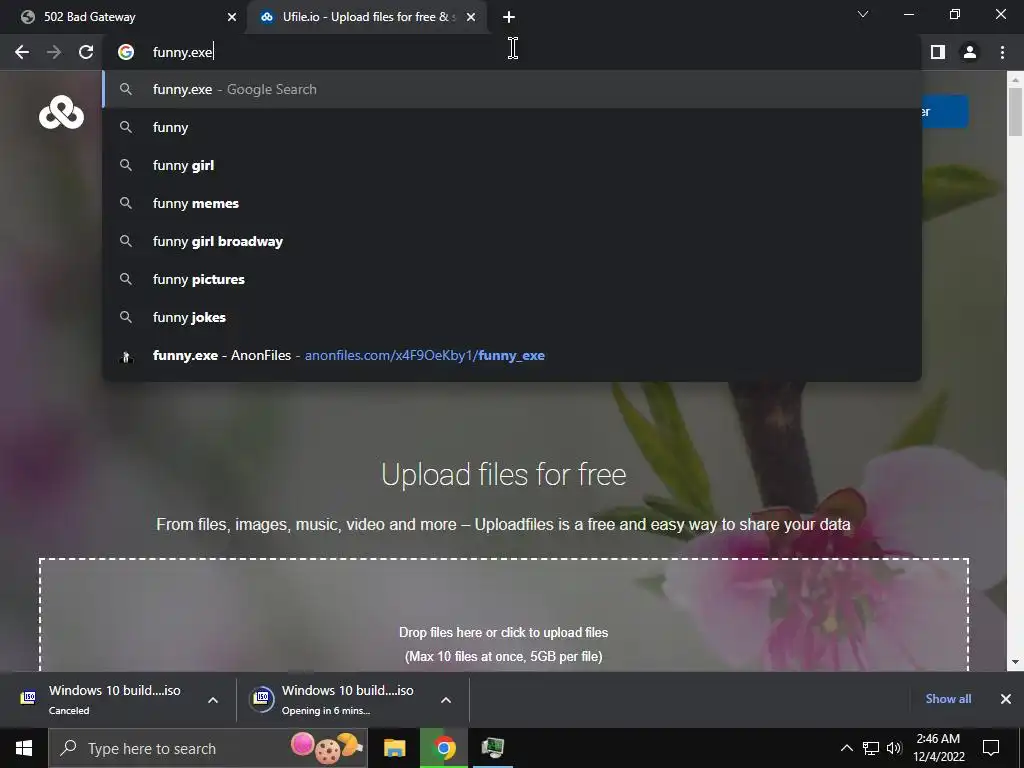Select the 'funny pictures' suggestion
This screenshot has height=768, width=1024.
(x=513, y=279)
